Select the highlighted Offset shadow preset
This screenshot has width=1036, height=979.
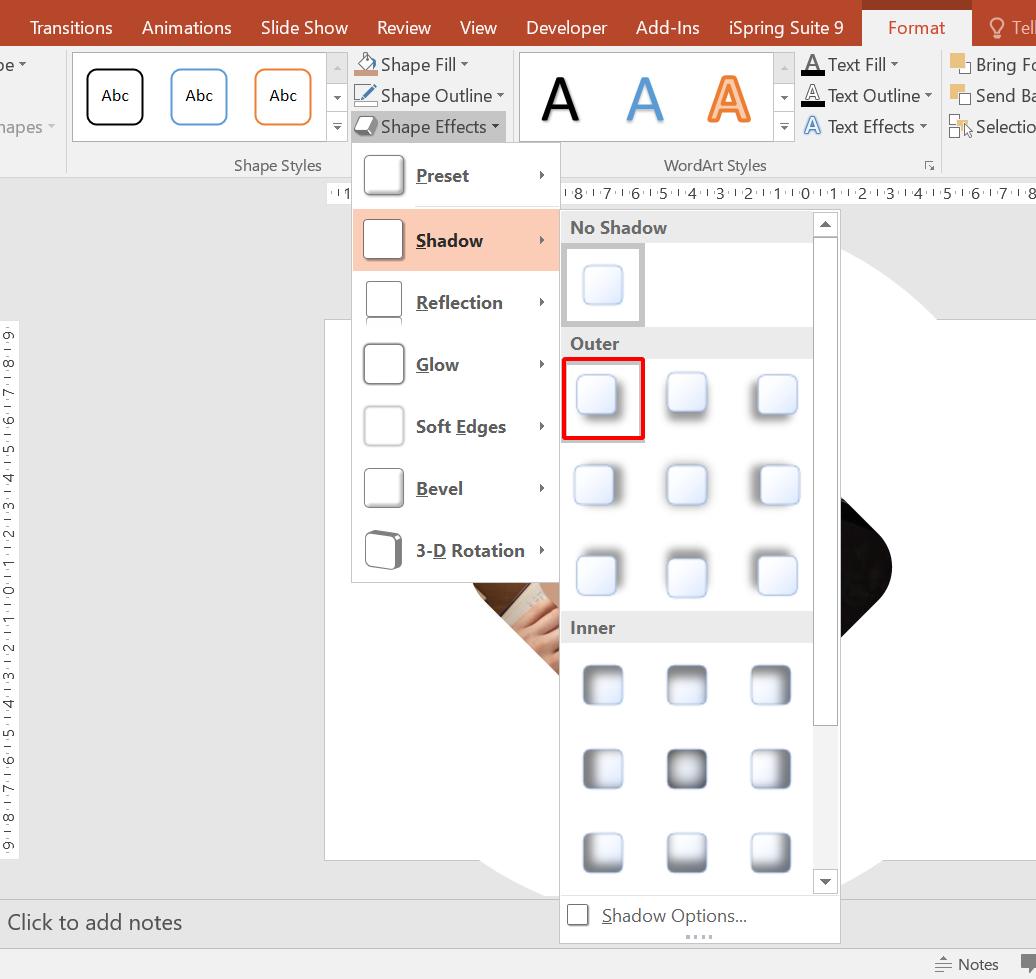pyautogui.click(x=603, y=397)
